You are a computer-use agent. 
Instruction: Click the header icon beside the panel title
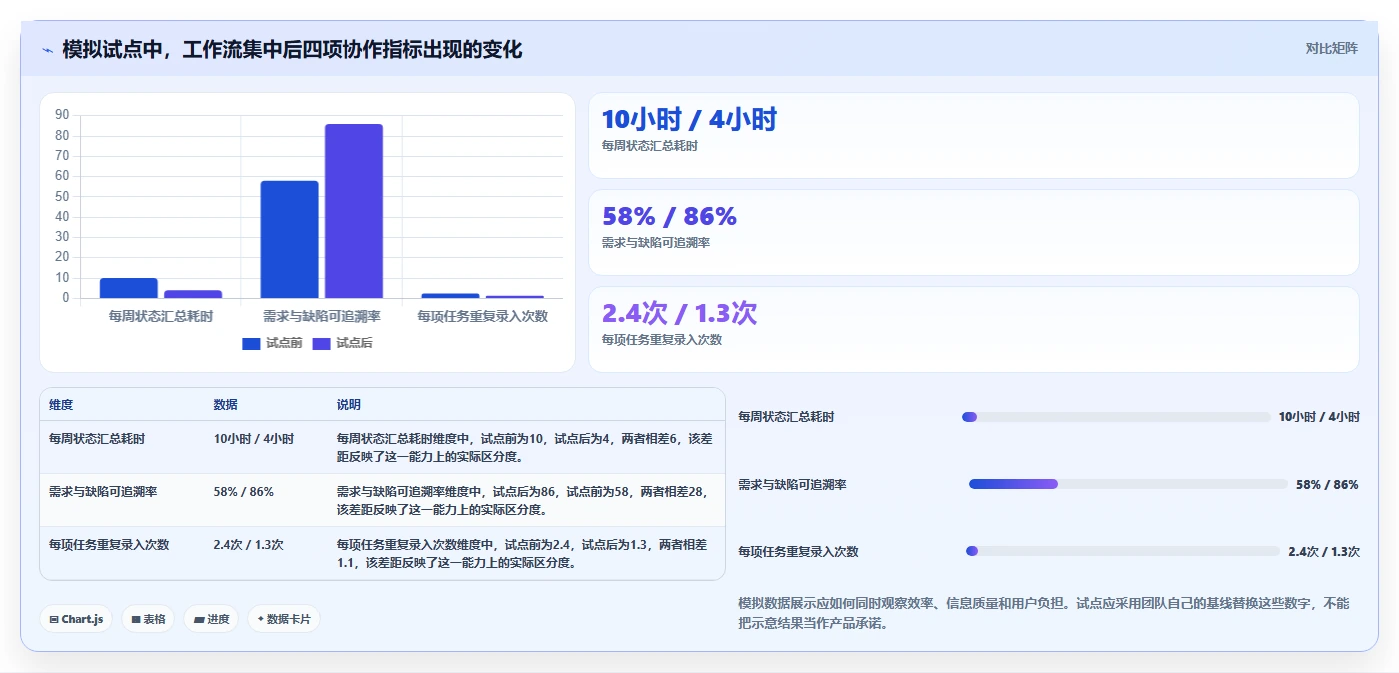pos(48,50)
